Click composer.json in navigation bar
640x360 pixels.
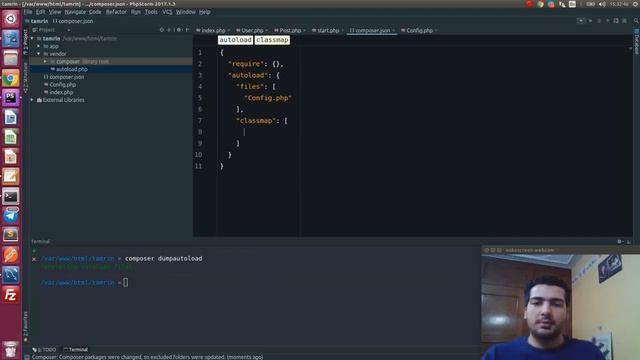pos(73,21)
